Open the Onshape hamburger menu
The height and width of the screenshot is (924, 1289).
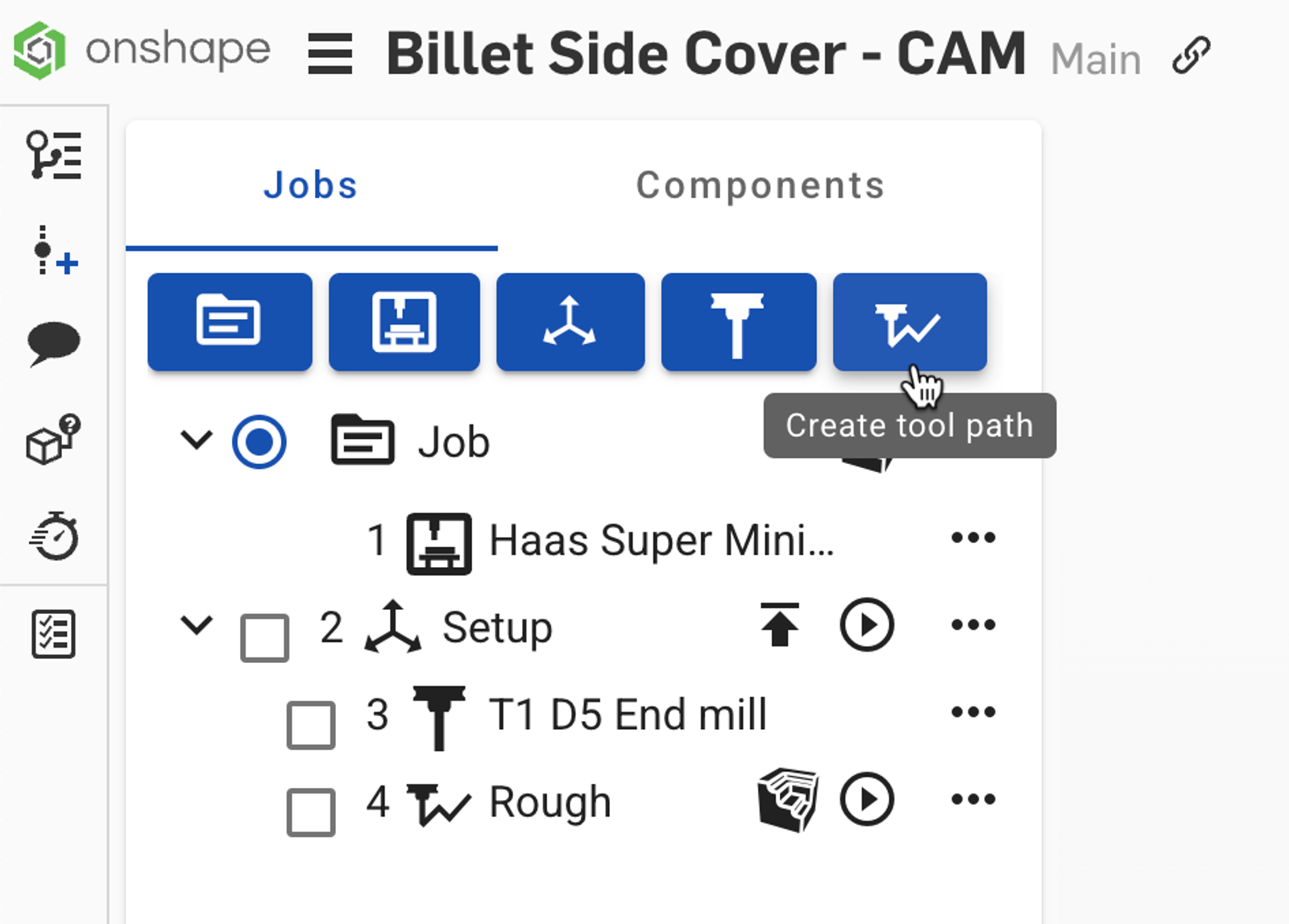pos(330,55)
